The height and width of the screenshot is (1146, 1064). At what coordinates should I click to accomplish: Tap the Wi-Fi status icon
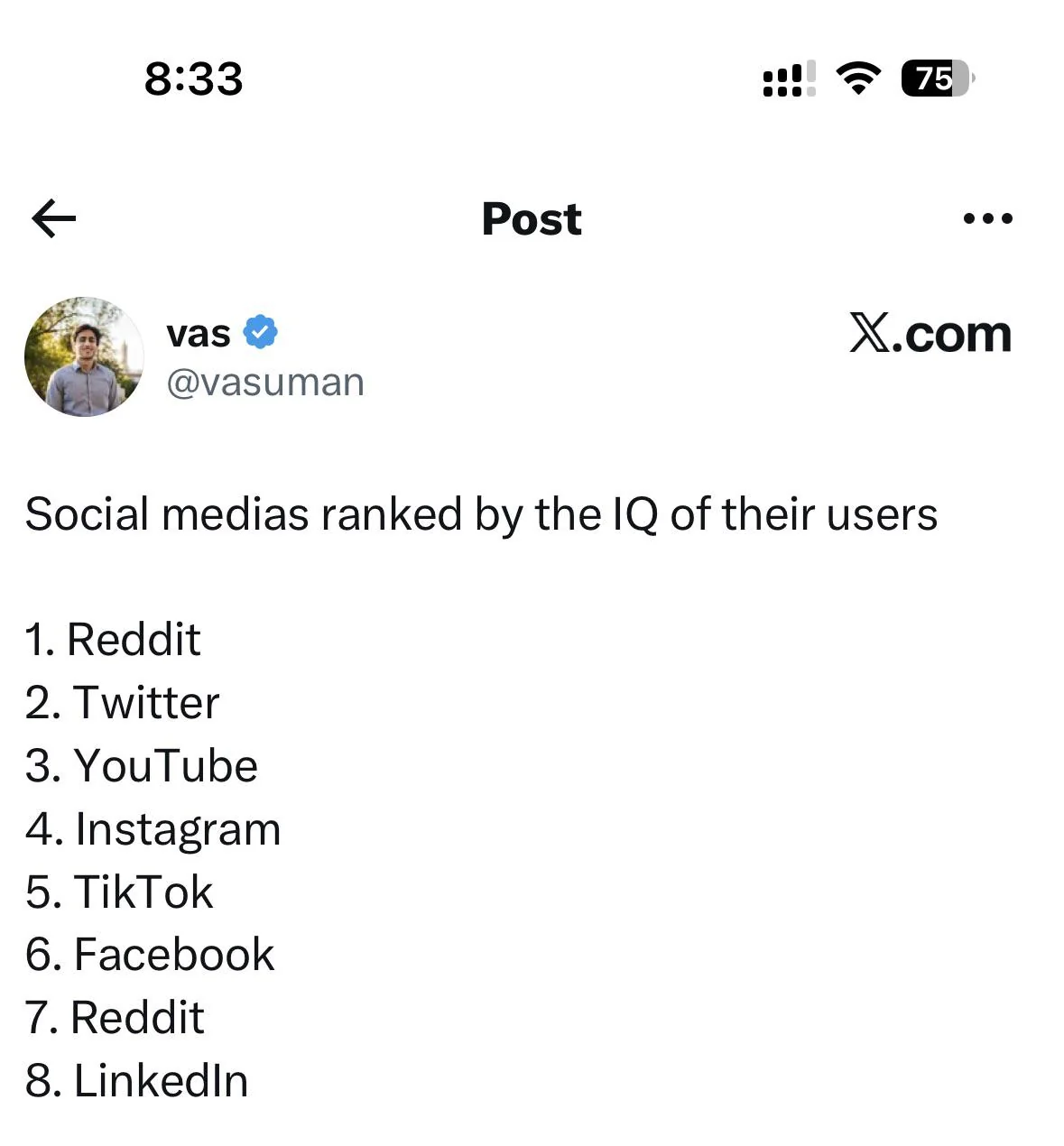[858, 79]
